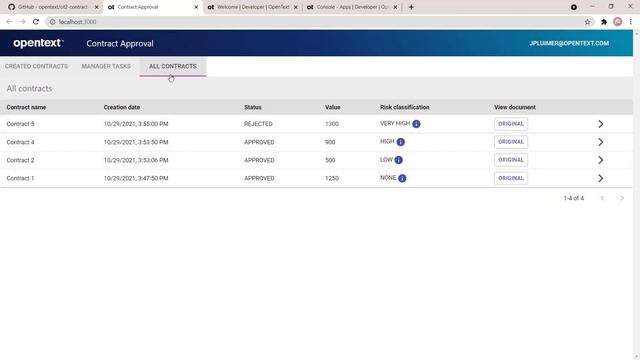Select the Contract 1 name cell
The width and height of the screenshot is (640, 360).
coord(20,178)
